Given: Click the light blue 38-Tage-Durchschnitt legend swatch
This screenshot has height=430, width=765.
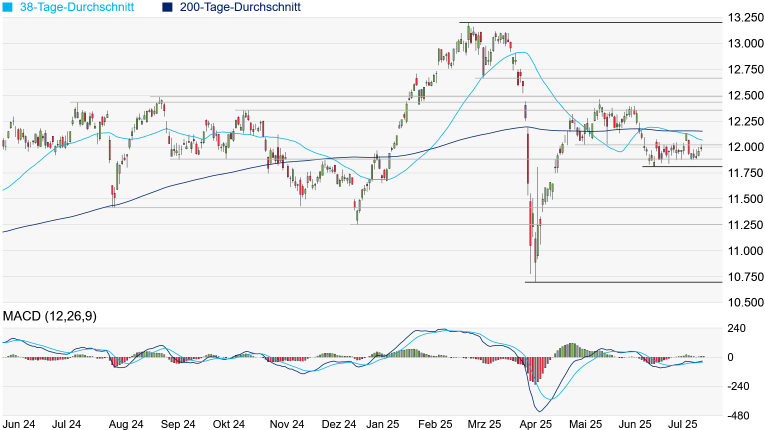Looking at the screenshot, I should [7, 7].
